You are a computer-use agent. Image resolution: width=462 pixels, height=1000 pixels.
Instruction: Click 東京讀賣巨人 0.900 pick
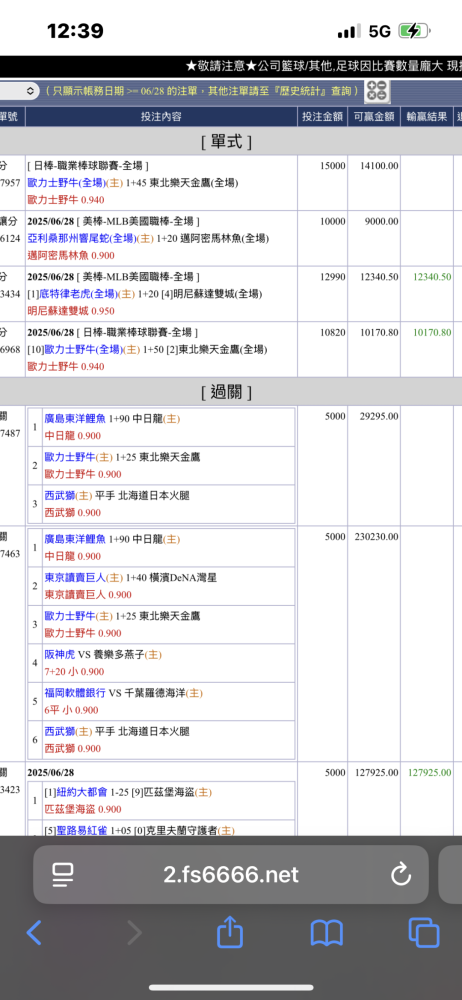pos(88,595)
